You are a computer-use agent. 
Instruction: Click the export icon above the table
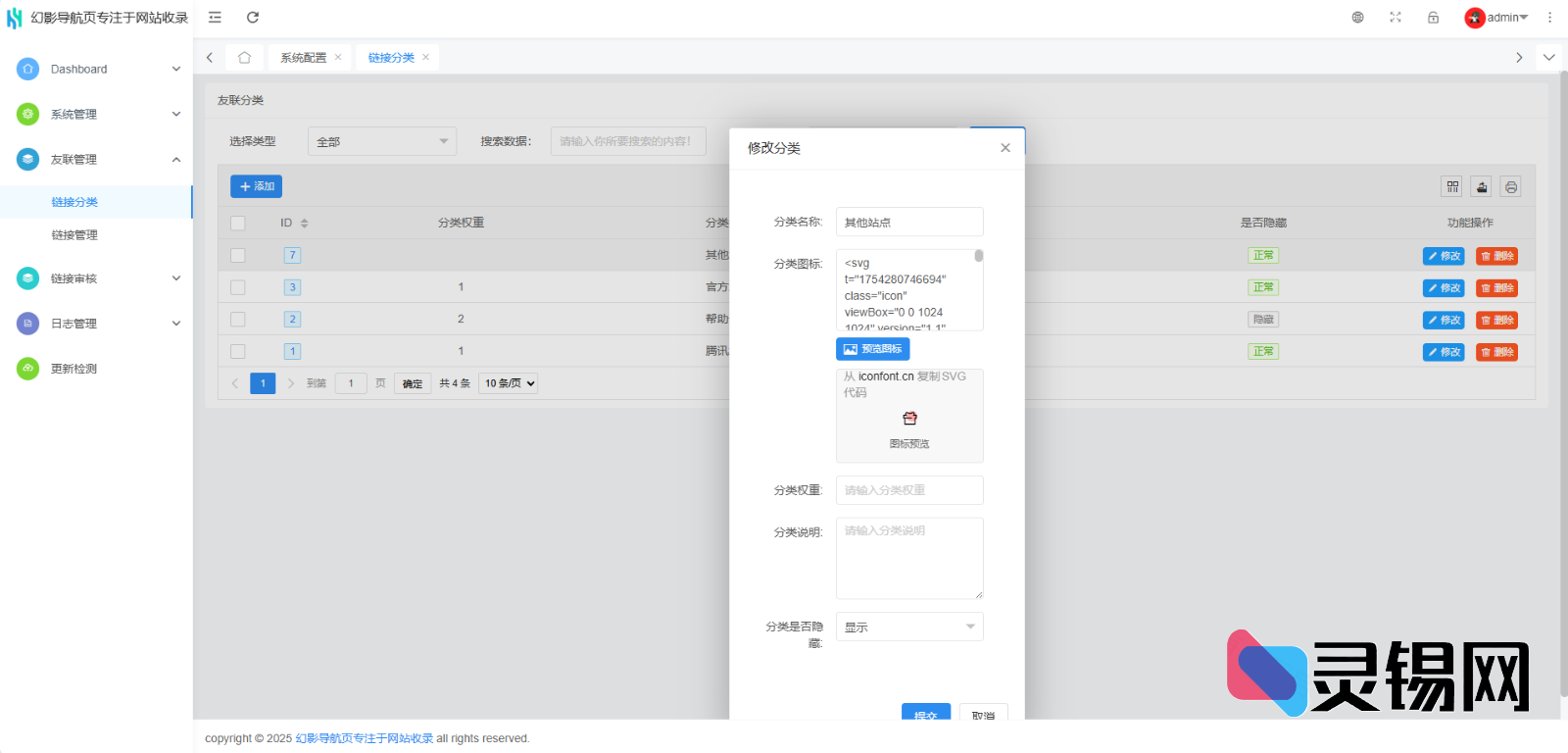(1482, 187)
